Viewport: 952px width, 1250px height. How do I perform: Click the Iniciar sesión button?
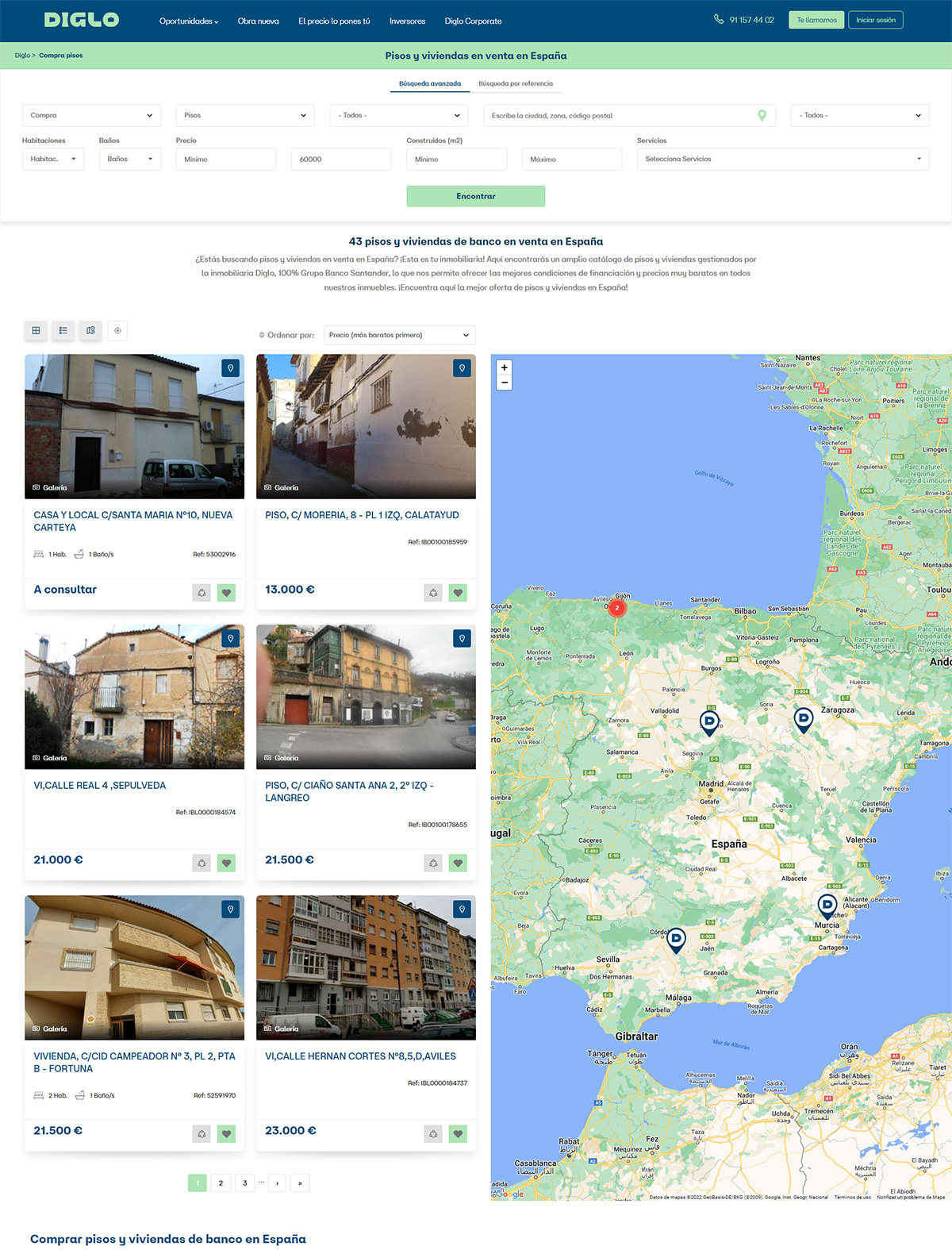pos(875,21)
